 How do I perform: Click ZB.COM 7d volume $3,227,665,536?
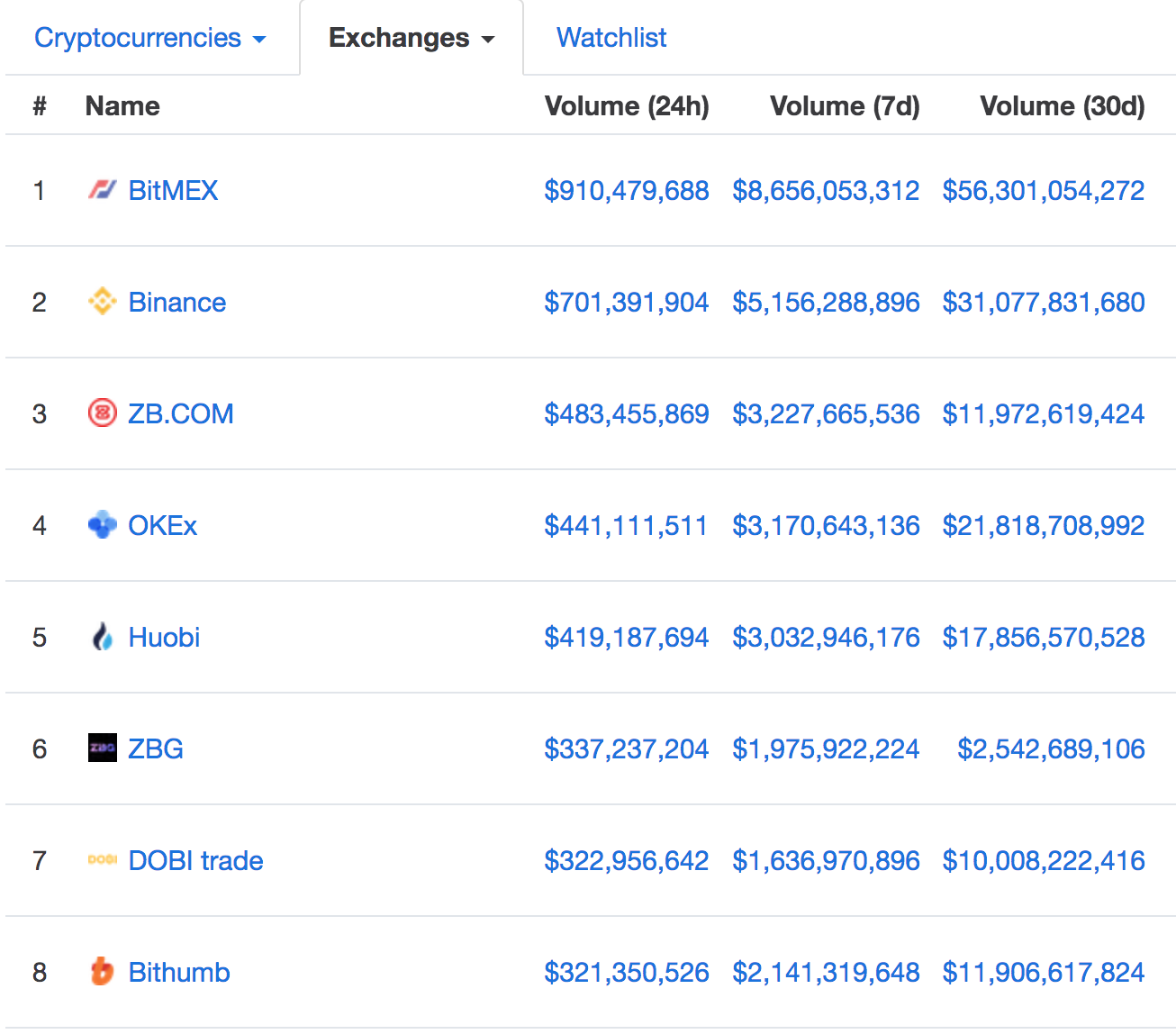point(826,413)
